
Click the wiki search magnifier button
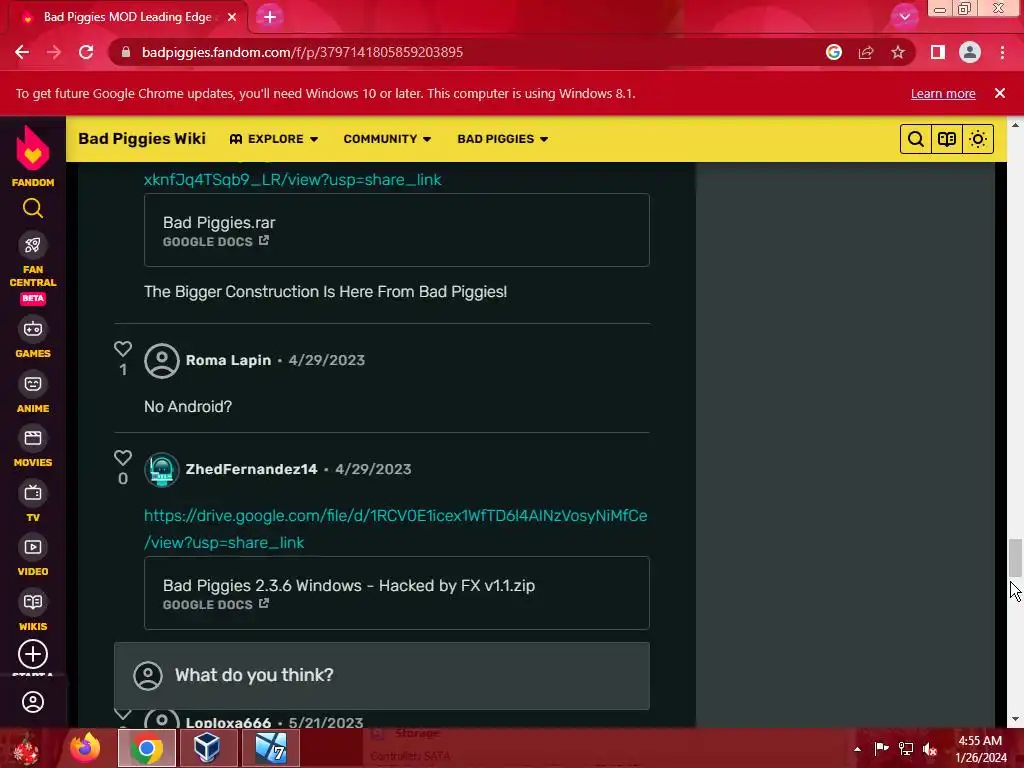coord(916,139)
